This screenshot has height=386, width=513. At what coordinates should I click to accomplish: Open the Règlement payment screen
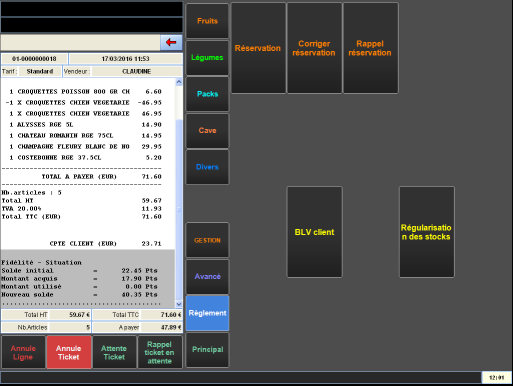[207, 313]
